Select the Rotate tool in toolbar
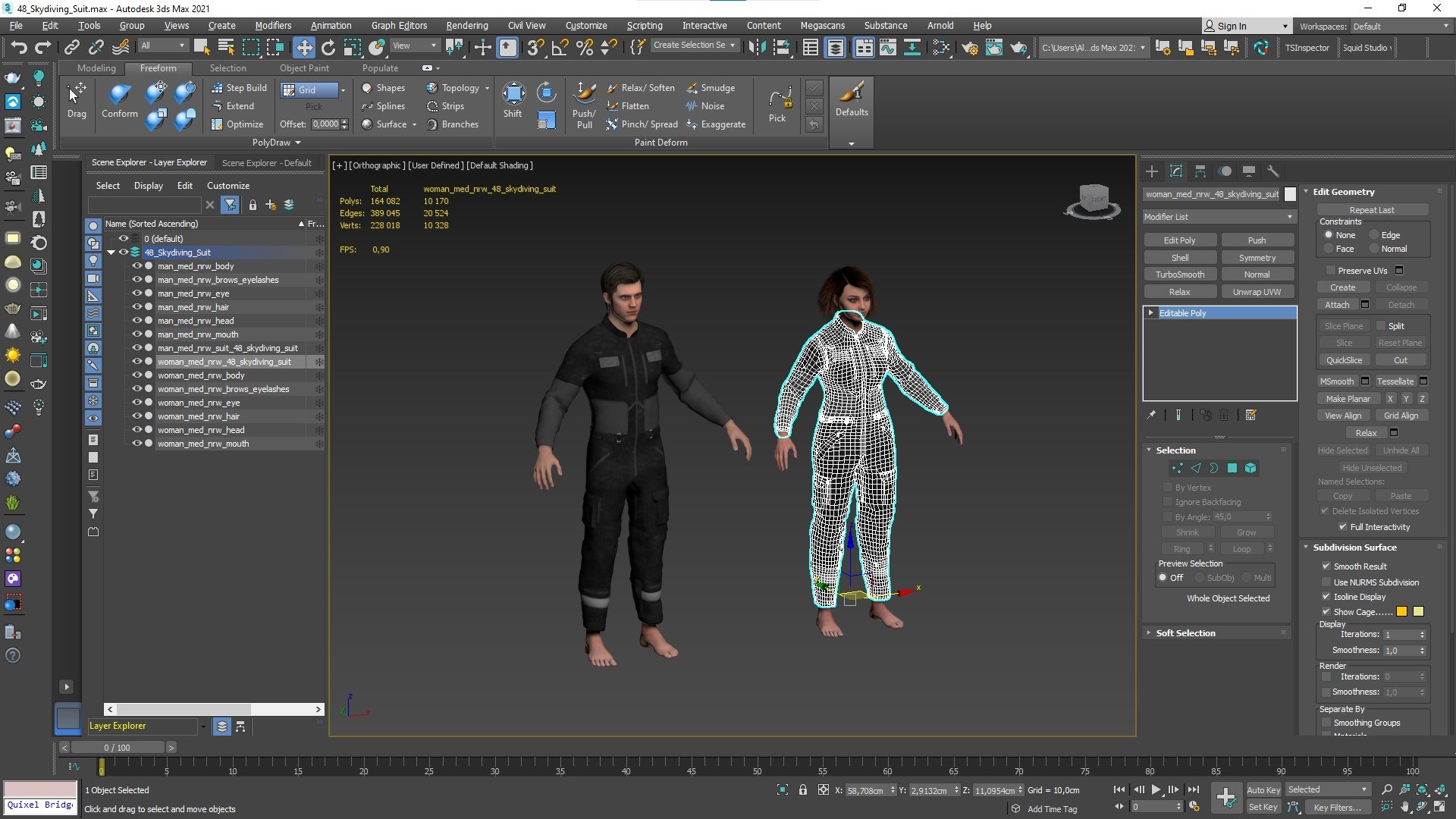 (328, 48)
